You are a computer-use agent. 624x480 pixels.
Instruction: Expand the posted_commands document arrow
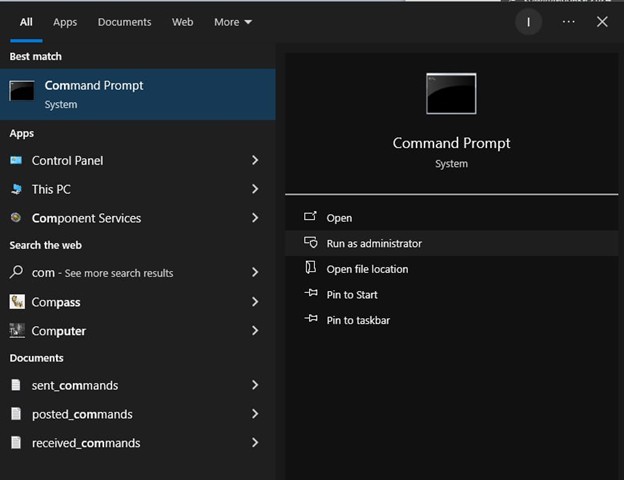click(x=255, y=414)
